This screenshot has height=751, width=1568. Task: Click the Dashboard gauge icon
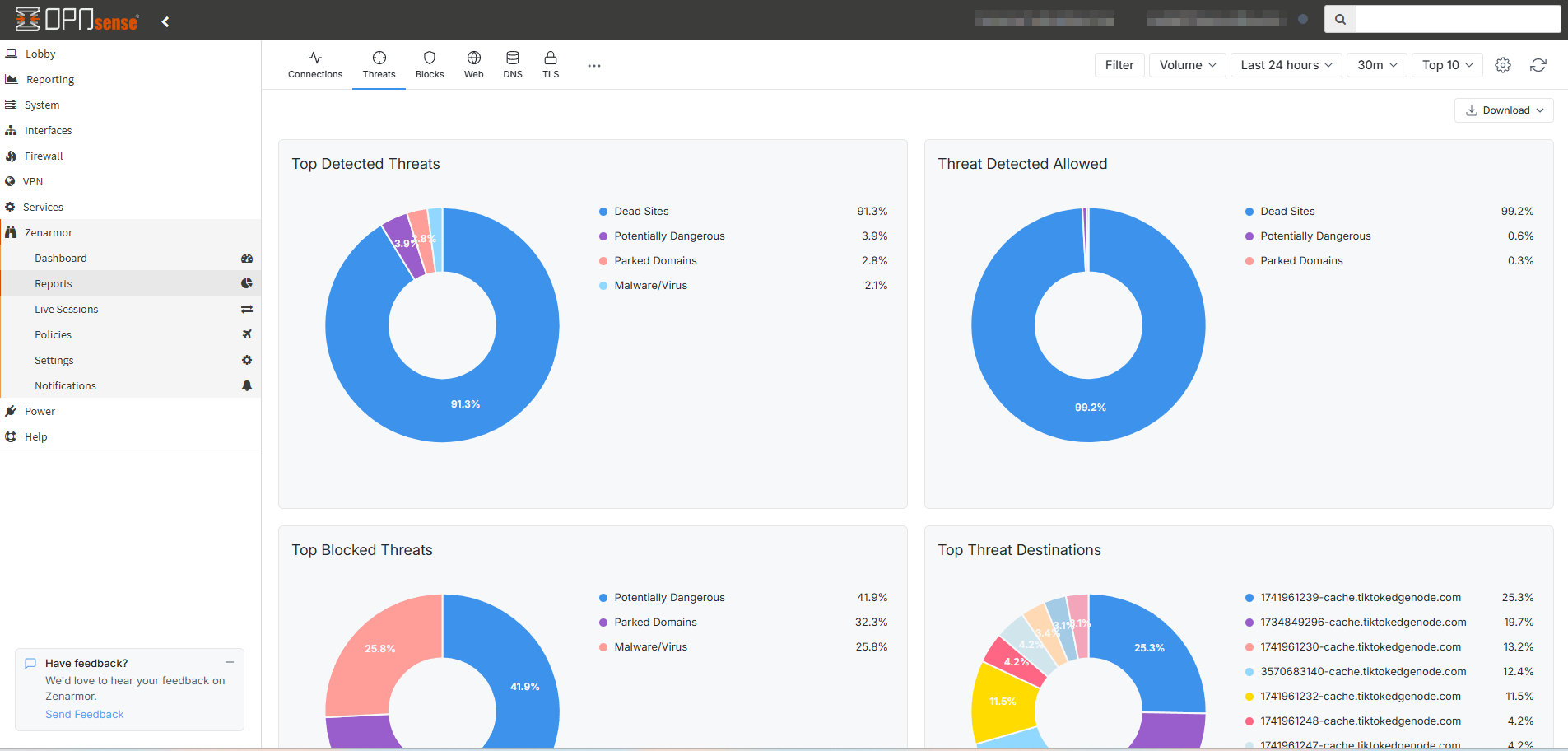(x=247, y=258)
